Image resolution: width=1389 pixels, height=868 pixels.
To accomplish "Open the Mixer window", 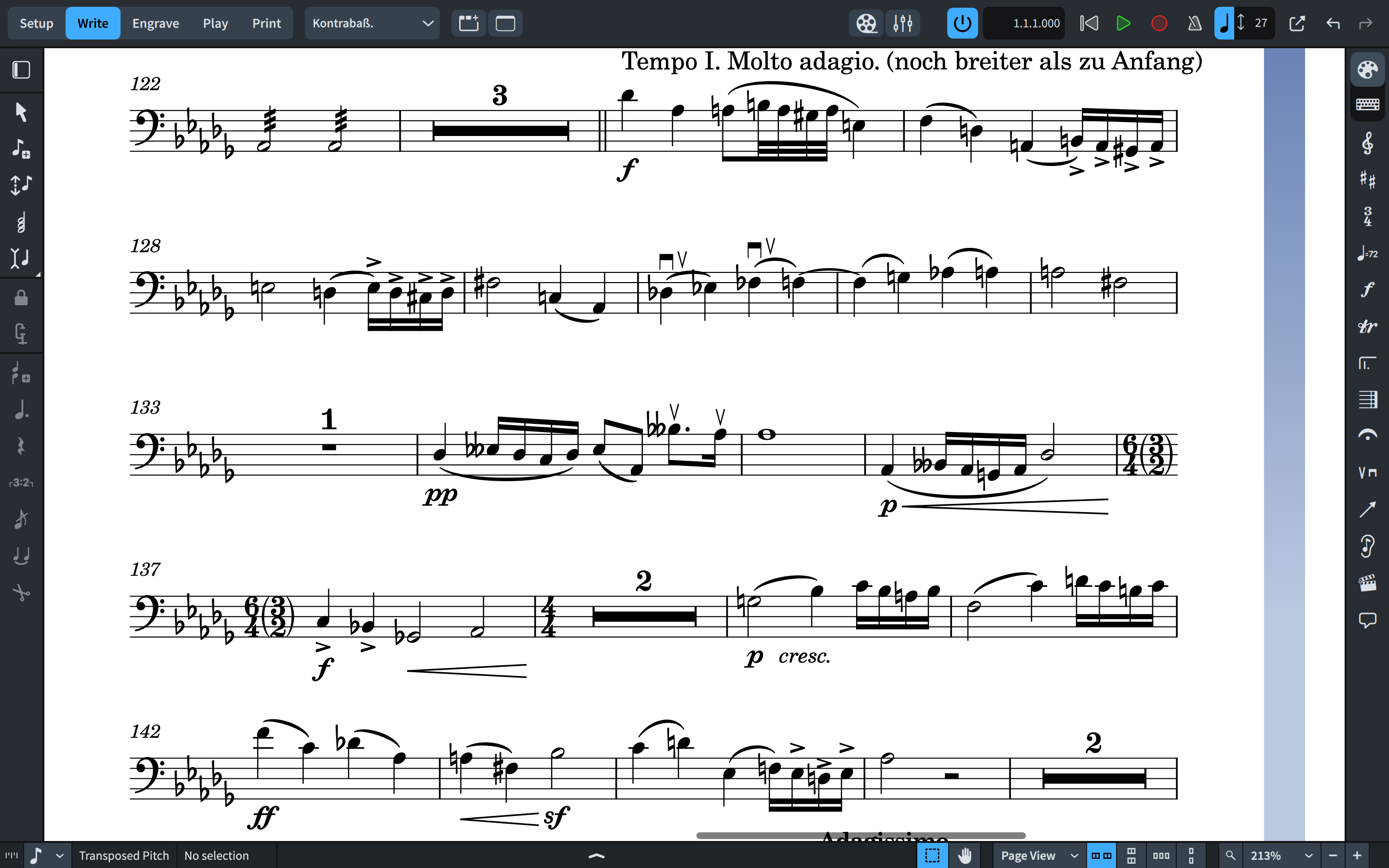I will click(x=903, y=24).
